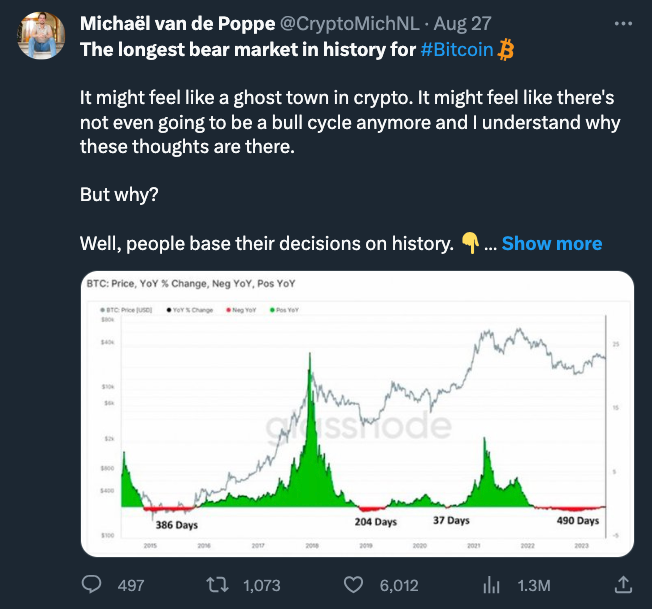Screen dimensions: 652x609
Task: Toggle the BTC: Price [USD] legend item
Action: pos(126,310)
